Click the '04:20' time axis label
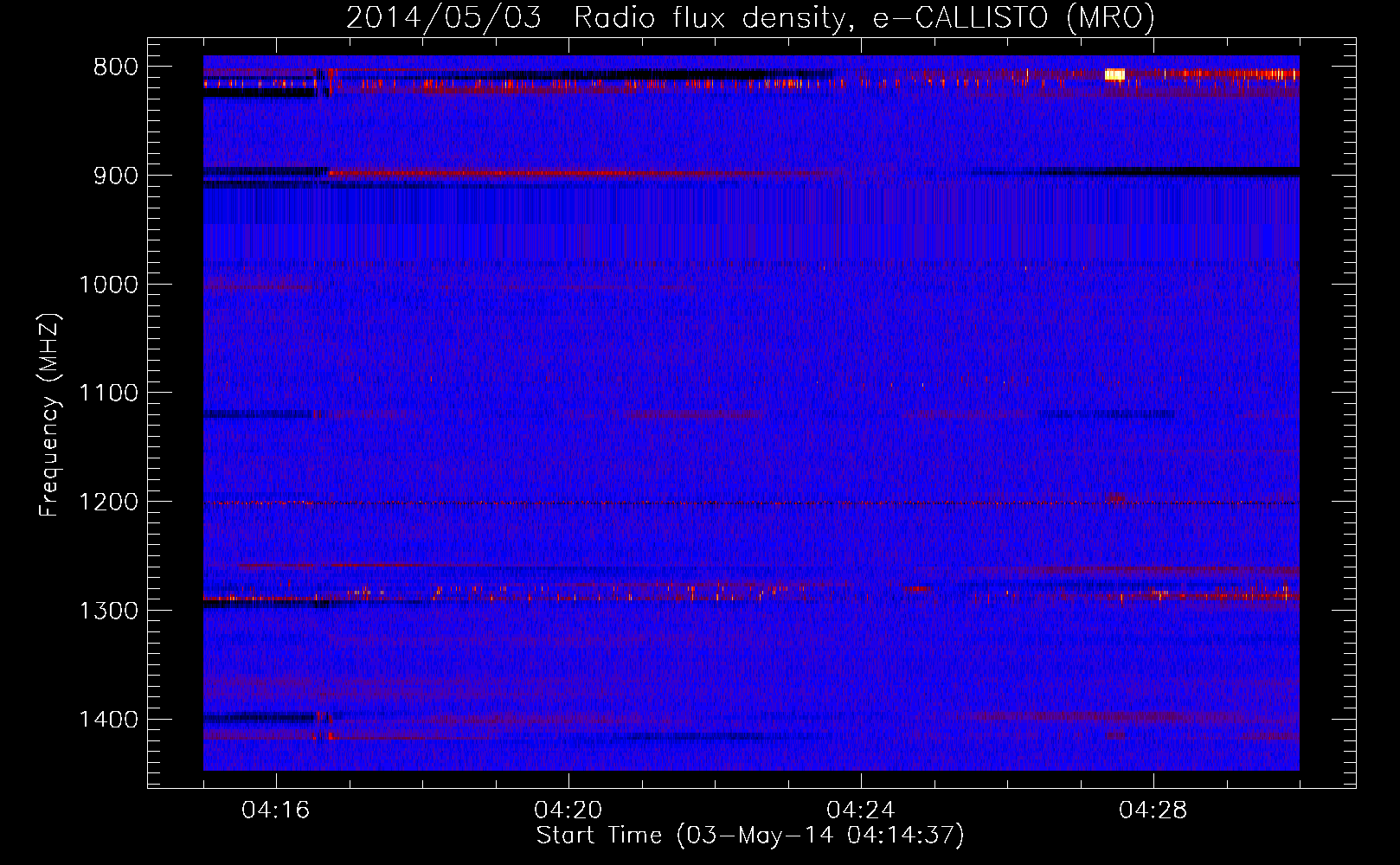This screenshot has width=1400, height=865. pyautogui.click(x=568, y=811)
